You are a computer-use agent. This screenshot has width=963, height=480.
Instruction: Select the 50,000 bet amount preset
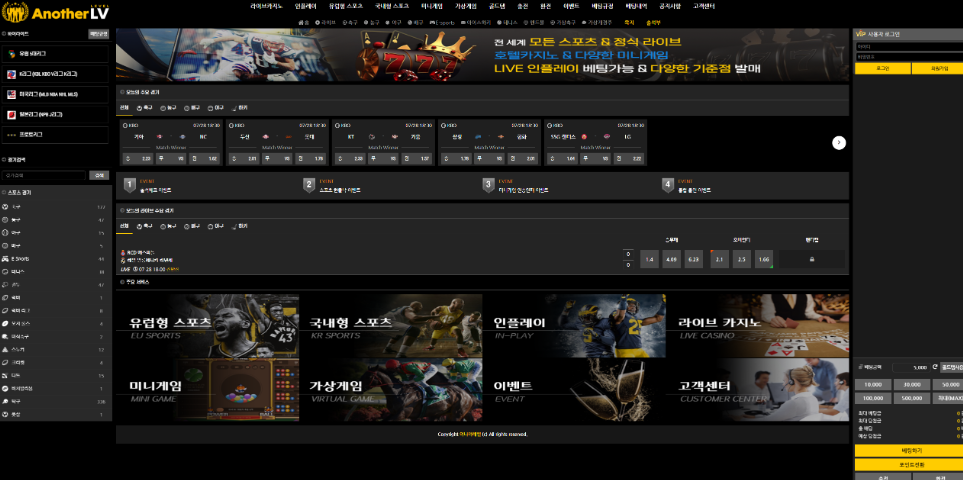pos(951,384)
